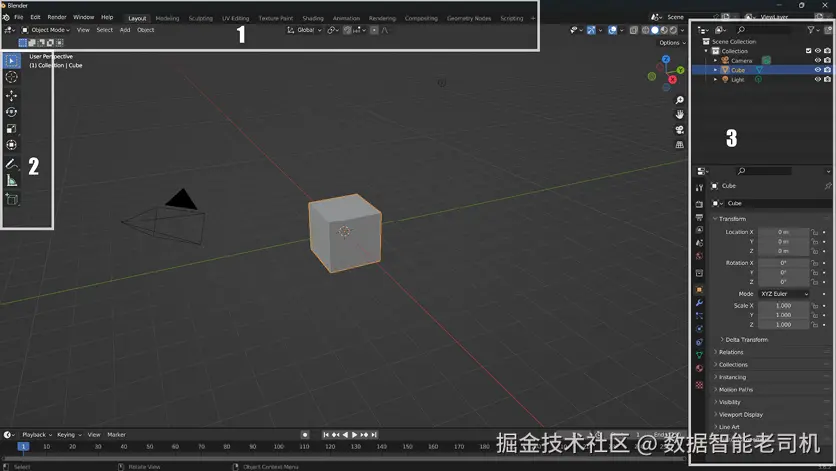Expand the Delta Transform panel
The width and height of the screenshot is (836, 471).
(744, 340)
